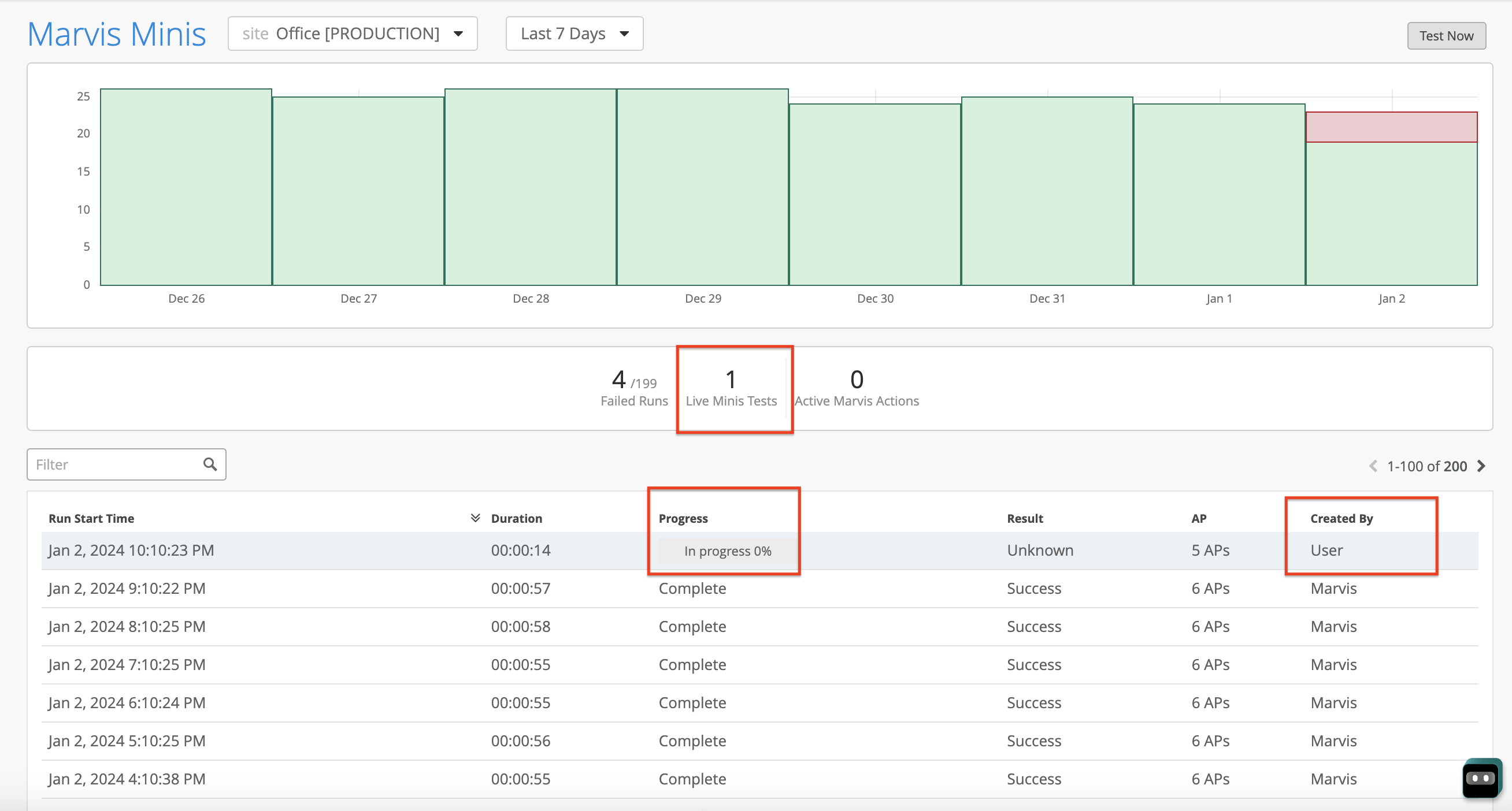Screen dimensions: 1512x811
Task: Click the Dec 29 bar in chart
Action: [x=703, y=187]
